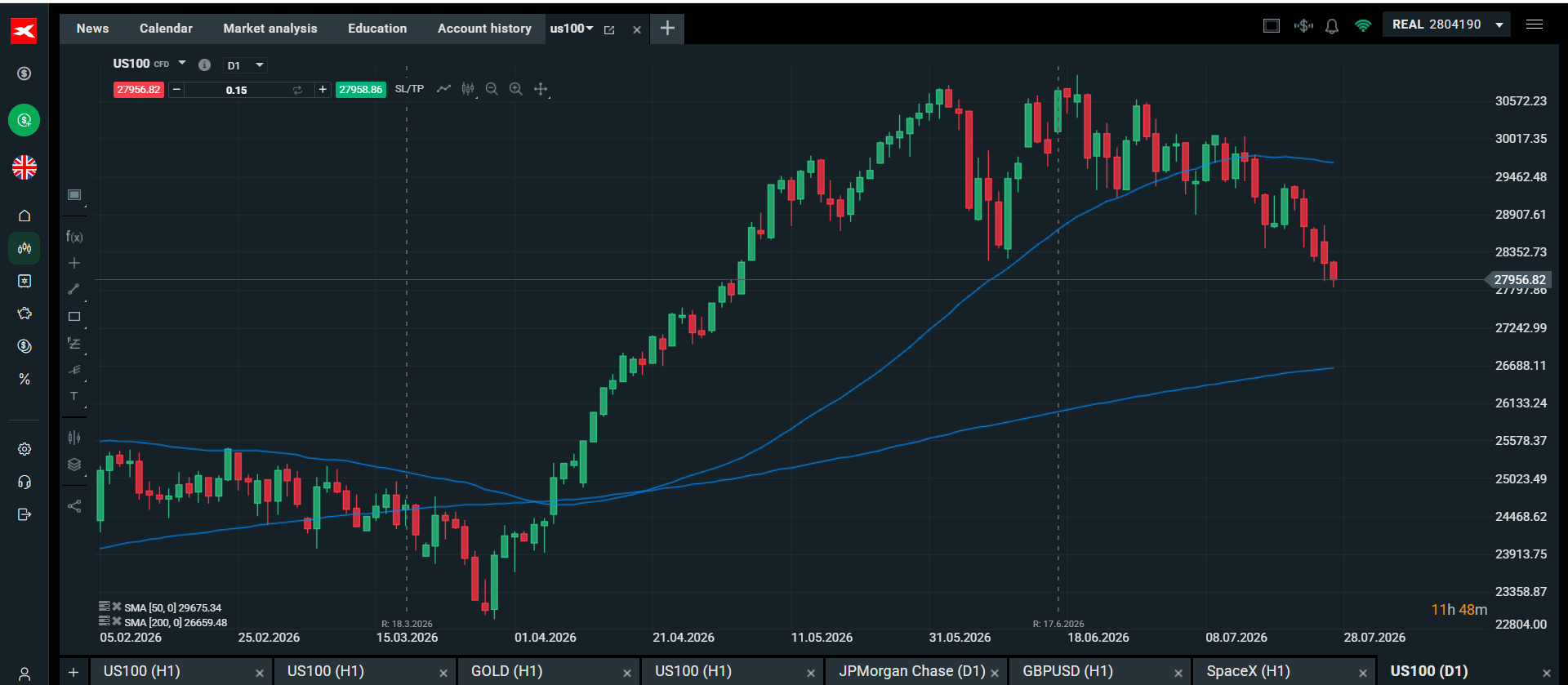
Task: Switch to Market analysis tab
Action: [x=270, y=29]
